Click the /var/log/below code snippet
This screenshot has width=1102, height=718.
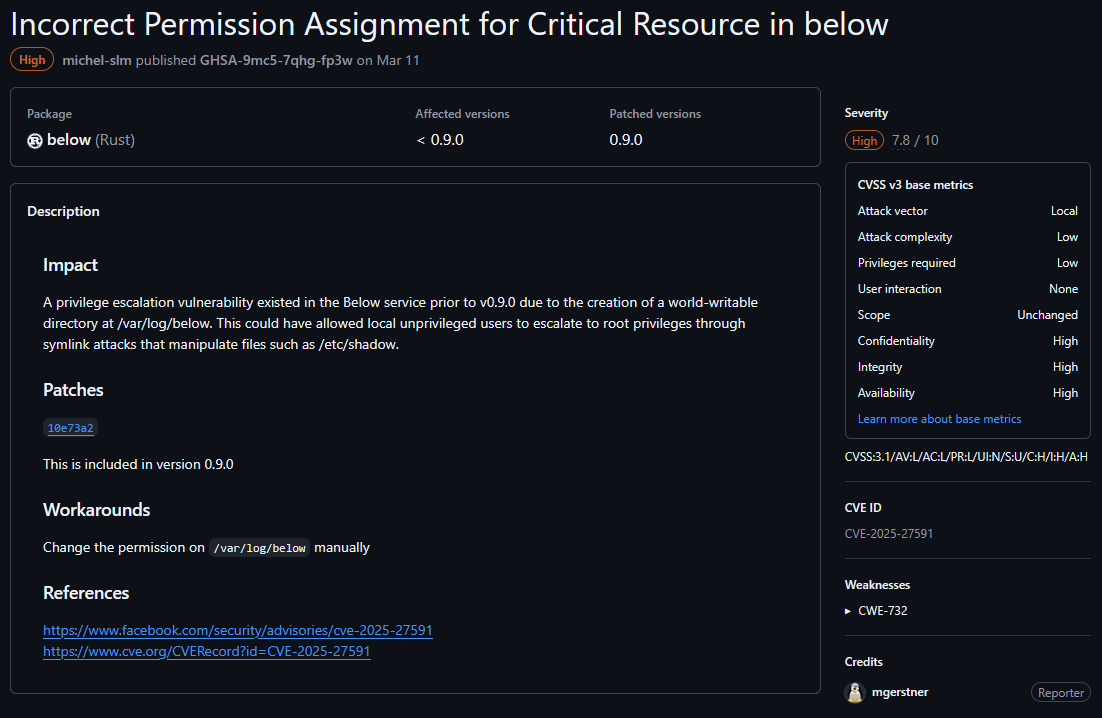tap(259, 548)
